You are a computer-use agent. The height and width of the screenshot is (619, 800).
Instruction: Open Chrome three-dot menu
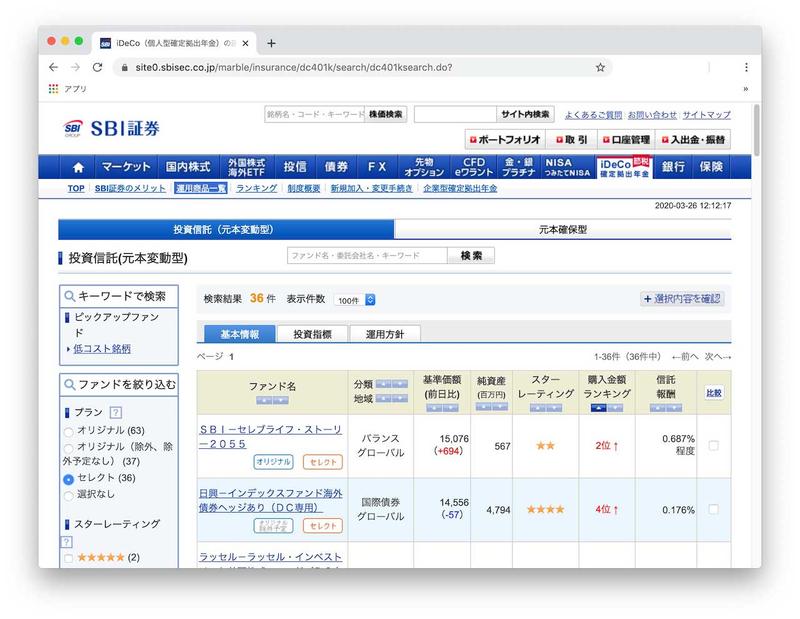click(x=746, y=67)
